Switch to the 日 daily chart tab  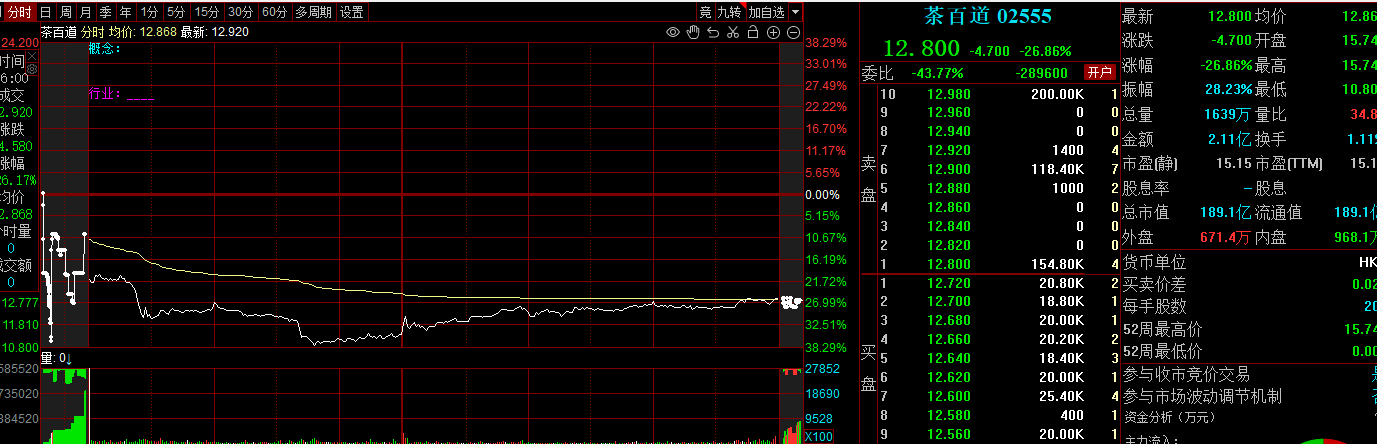(46, 12)
